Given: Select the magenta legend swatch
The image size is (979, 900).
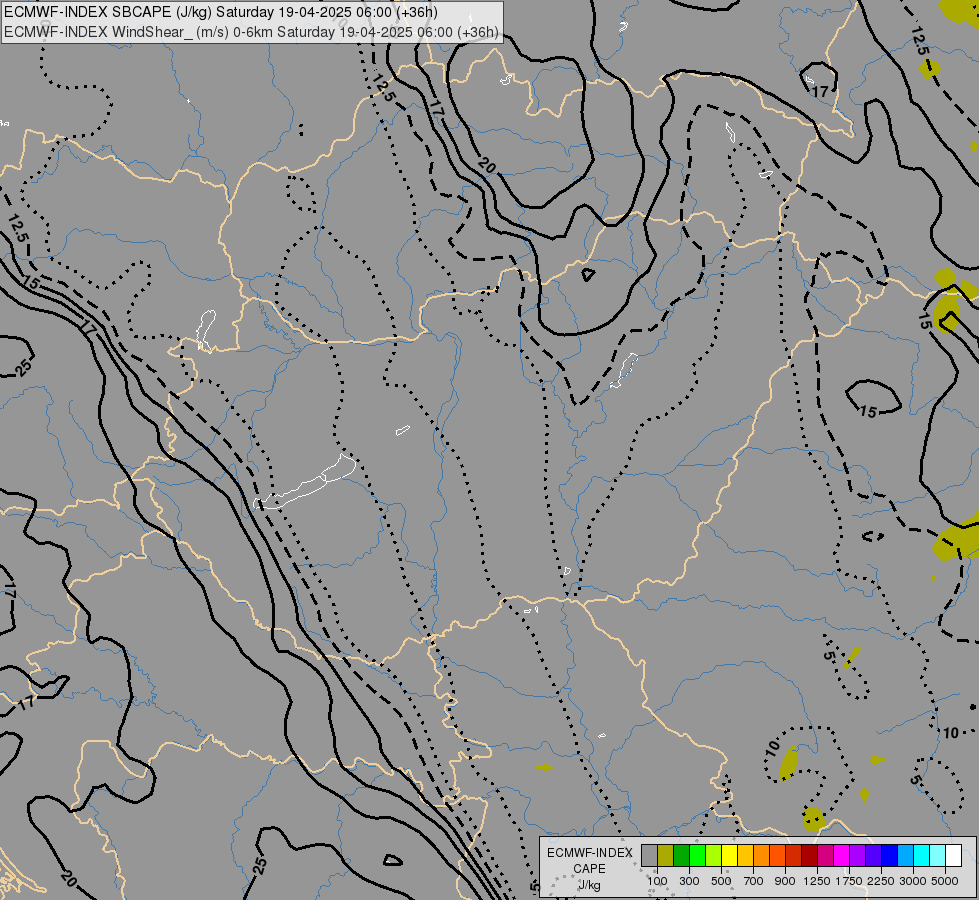Looking at the screenshot, I should coord(842,855).
